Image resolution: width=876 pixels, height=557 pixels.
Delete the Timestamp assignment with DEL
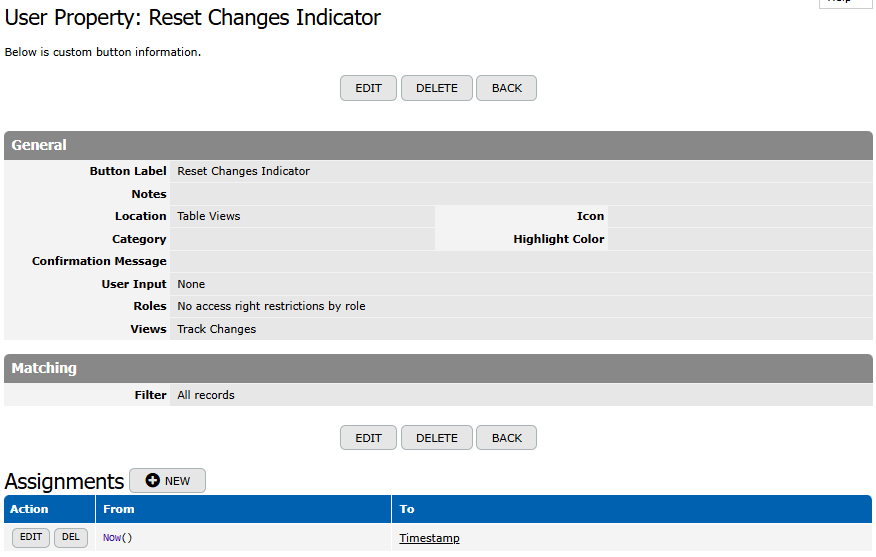click(x=70, y=537)
